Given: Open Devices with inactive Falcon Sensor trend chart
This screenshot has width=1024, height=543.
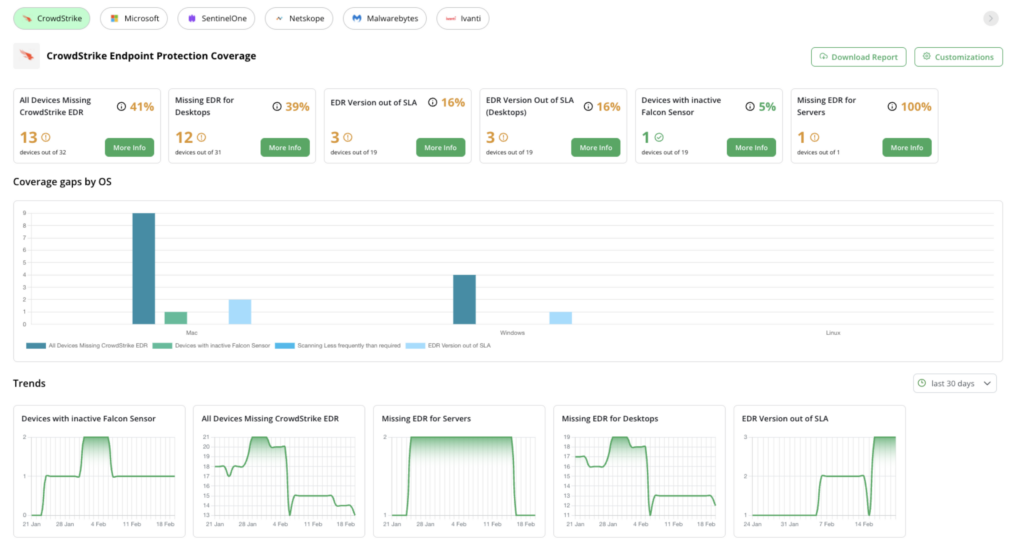Looking at the screenshot, I should (99, 471).
